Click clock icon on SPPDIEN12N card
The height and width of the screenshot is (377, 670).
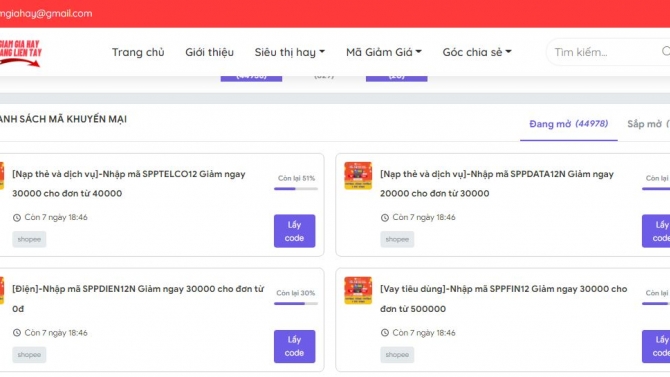17,333
